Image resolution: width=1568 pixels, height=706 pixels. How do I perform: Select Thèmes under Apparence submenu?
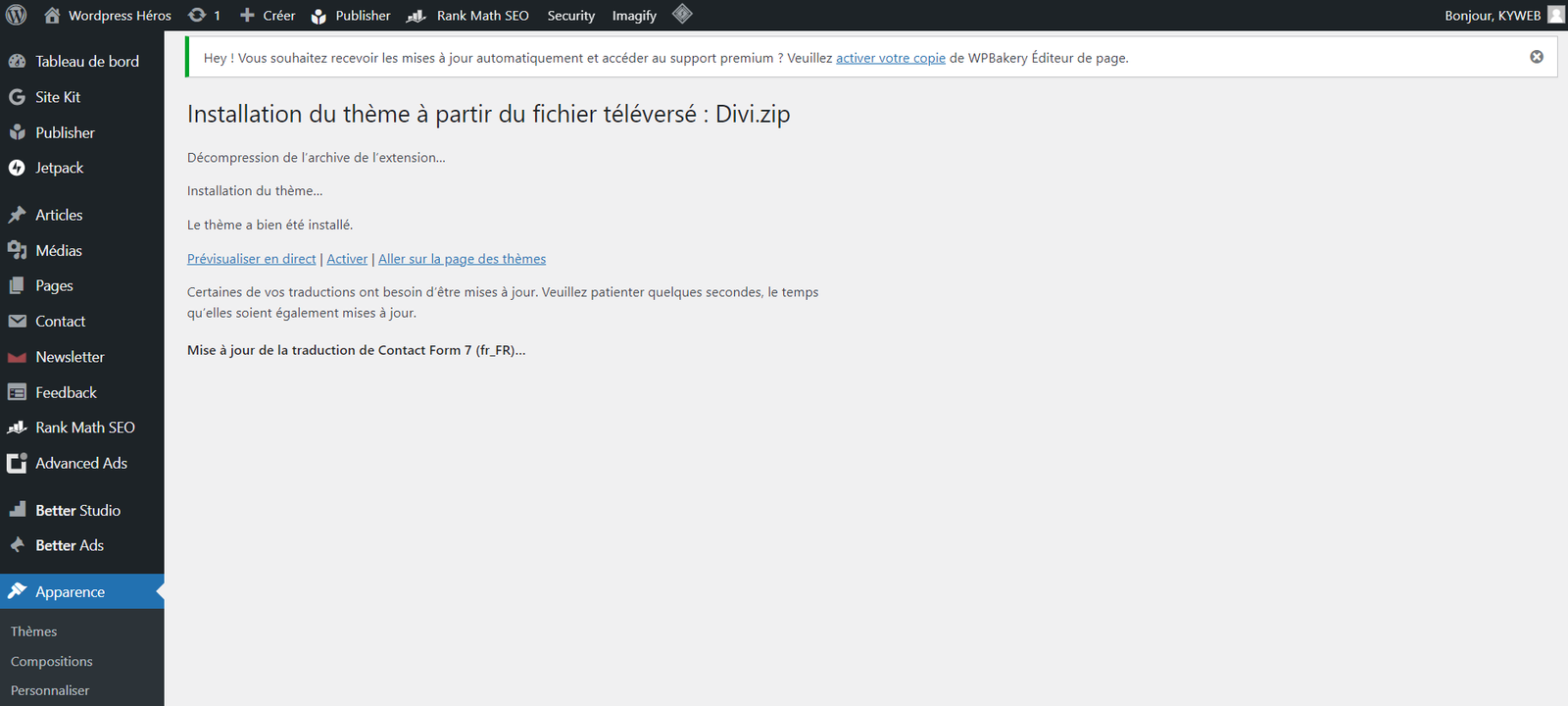[34, 631]
